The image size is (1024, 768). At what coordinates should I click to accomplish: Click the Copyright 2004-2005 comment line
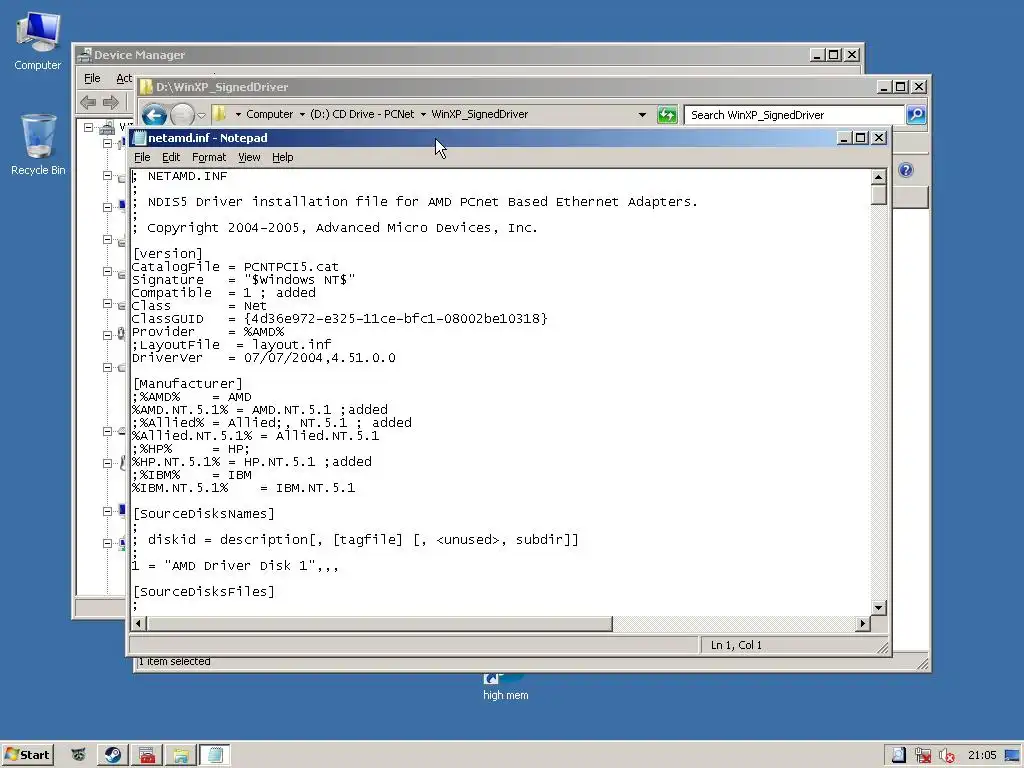(x=335, y=228)
